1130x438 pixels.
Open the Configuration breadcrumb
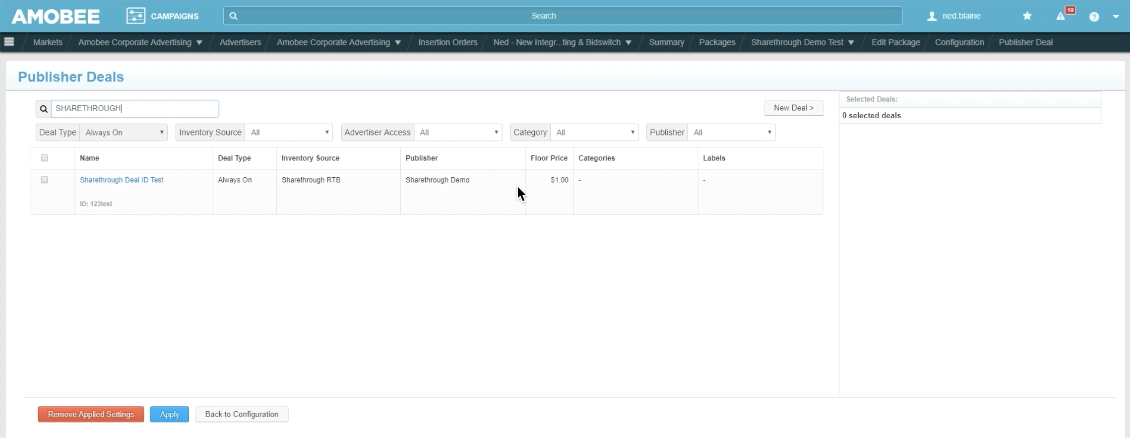tap(959, 43)
